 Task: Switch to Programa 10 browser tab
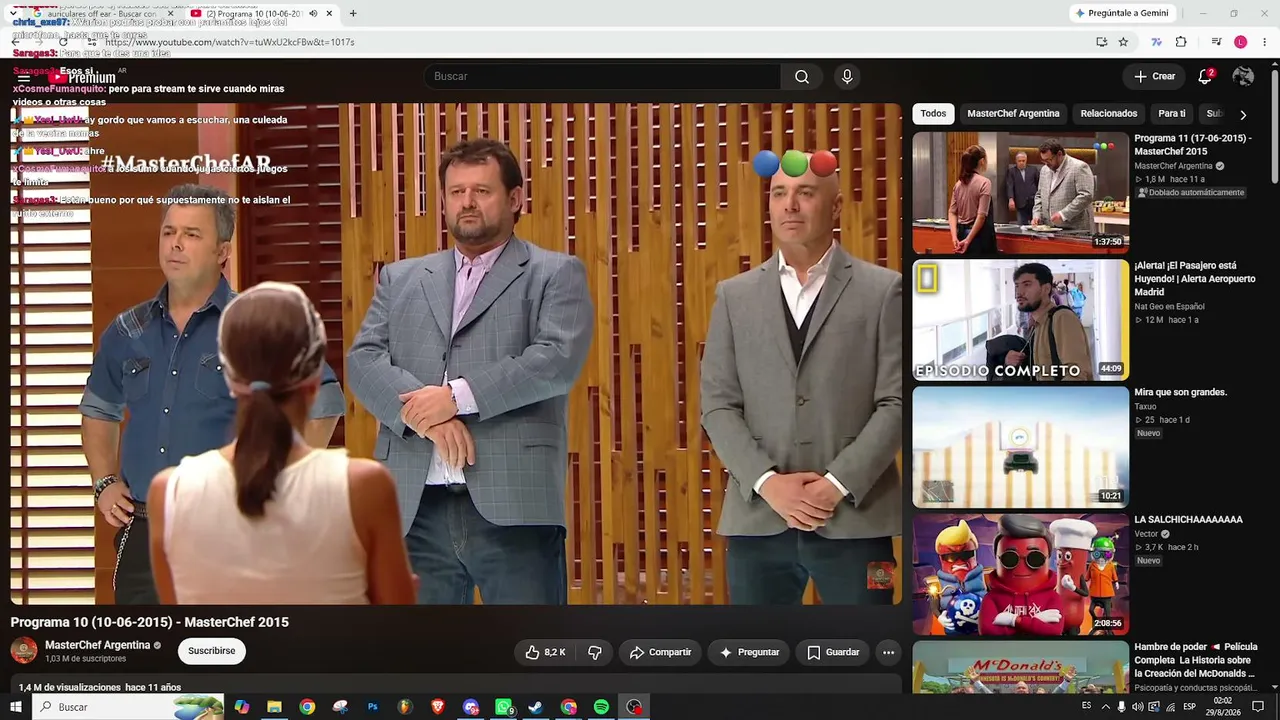pyautogui.click(x=262, y=13)
